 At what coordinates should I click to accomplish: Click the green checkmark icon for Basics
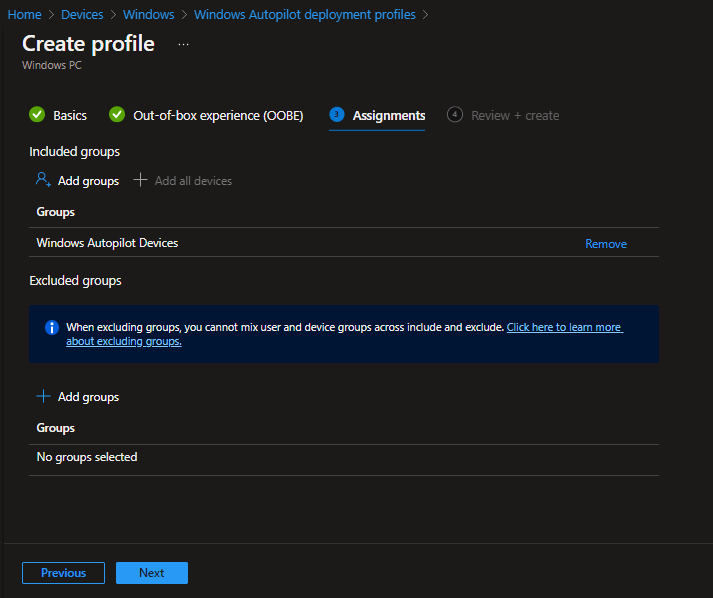(37, 115)
